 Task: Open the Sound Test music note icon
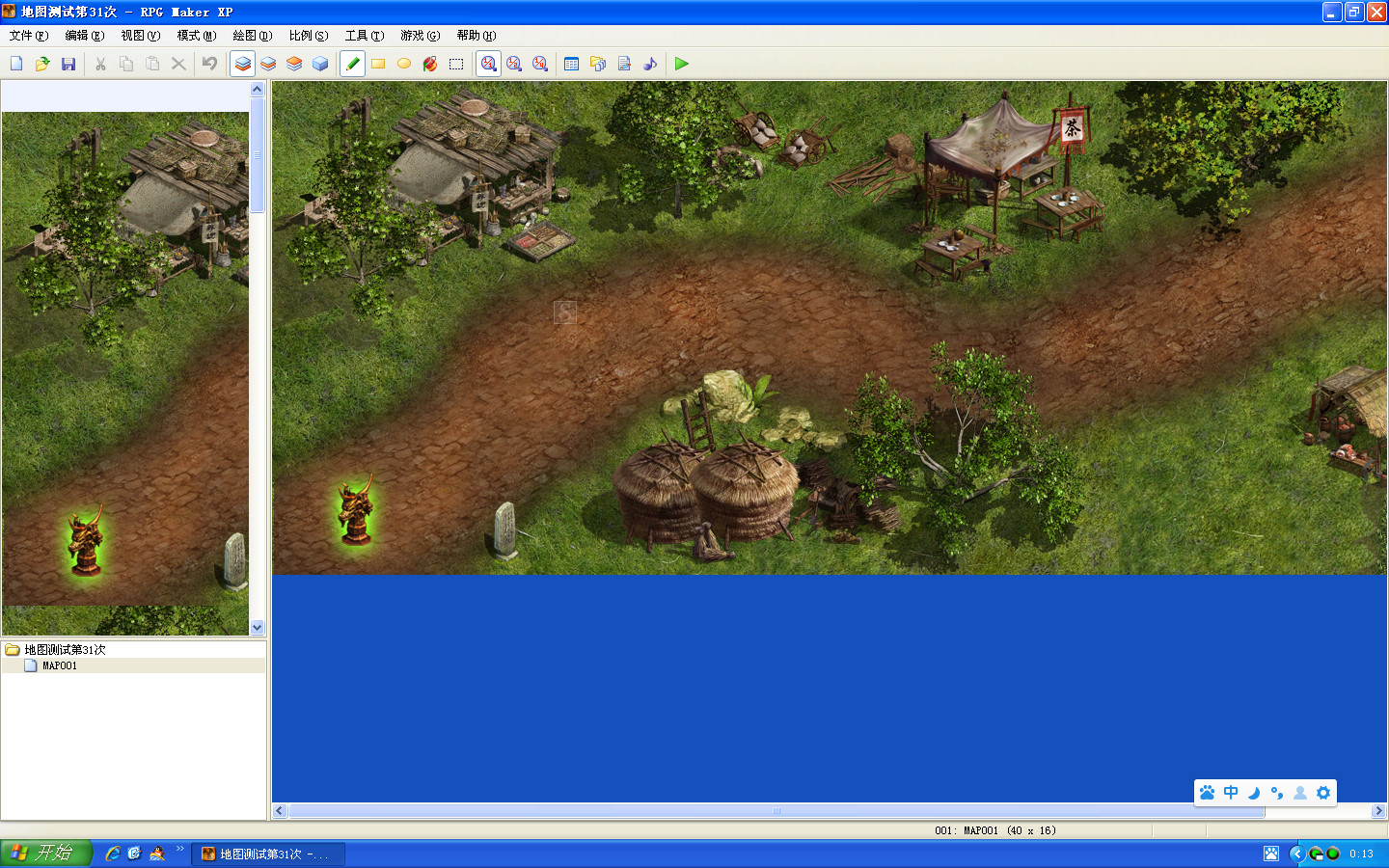(x=650, y=64)
